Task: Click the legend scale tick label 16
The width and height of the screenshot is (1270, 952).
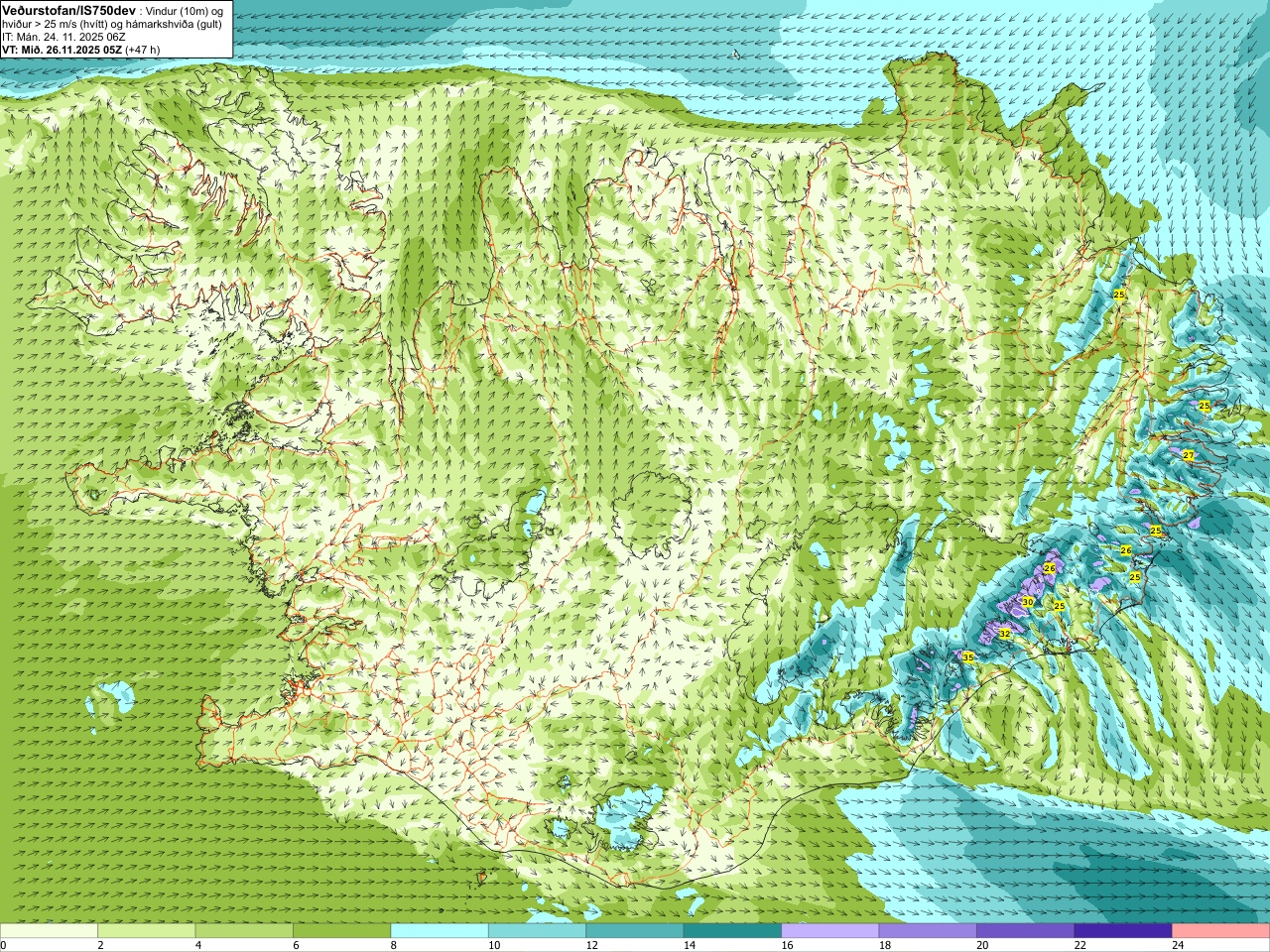Action: pyautogui.click(x=787, y=945)
